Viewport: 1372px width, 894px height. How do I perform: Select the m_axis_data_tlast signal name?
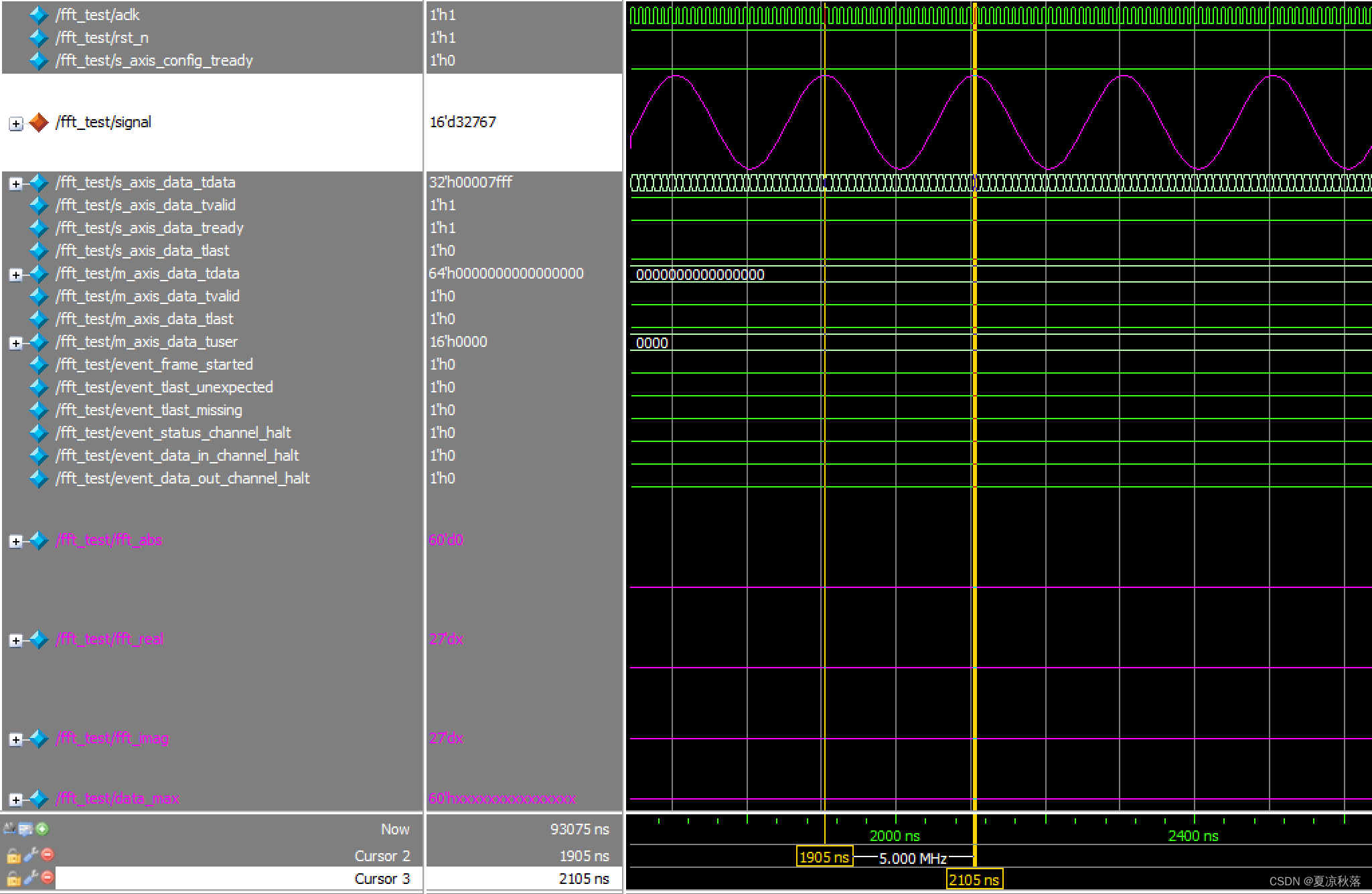145,319
